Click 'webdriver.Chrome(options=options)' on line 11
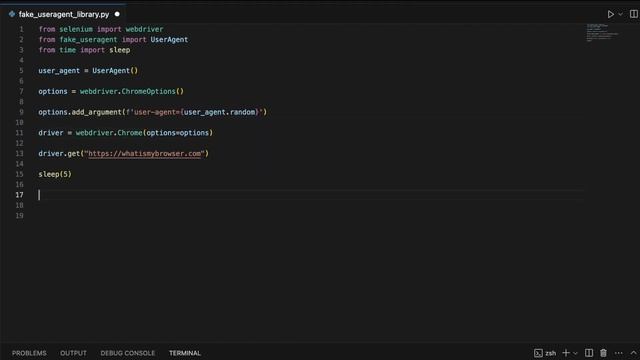The image size is (640, 360). pyautogui.click(x=144, y=133)
